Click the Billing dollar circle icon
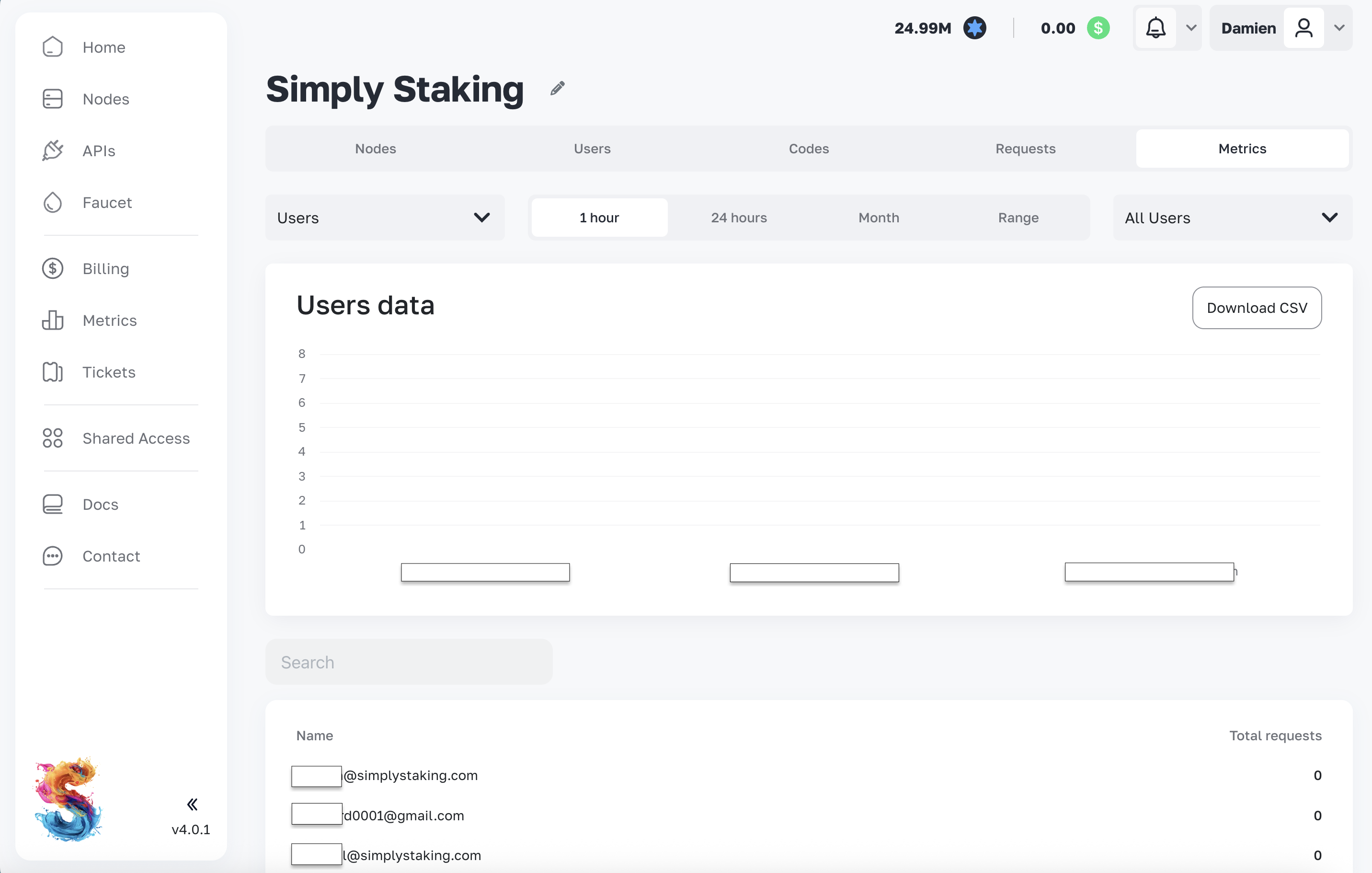The width and height of the screenshot is (1372, 873). [52, 268]
